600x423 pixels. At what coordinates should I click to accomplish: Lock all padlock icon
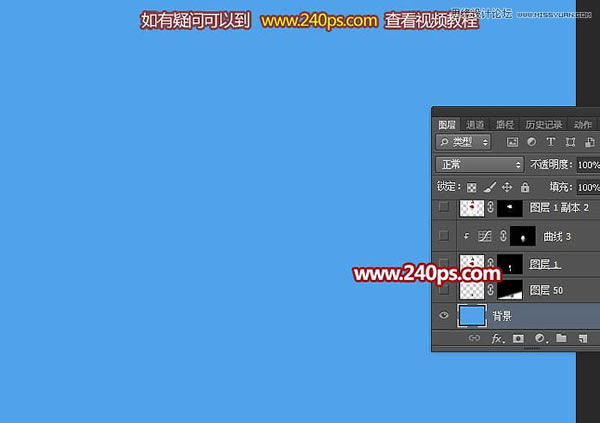tap(525, 187)
